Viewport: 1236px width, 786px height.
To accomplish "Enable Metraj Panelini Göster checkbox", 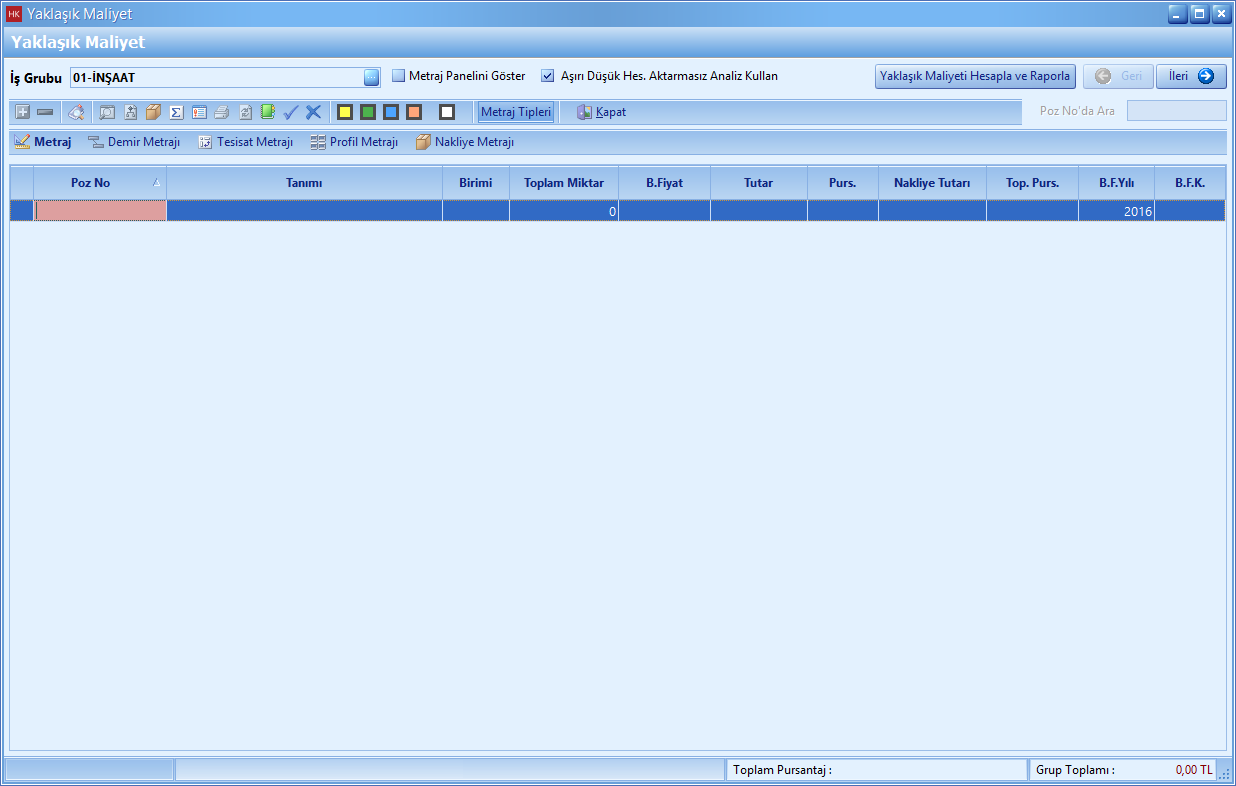I will pos(398,76).
